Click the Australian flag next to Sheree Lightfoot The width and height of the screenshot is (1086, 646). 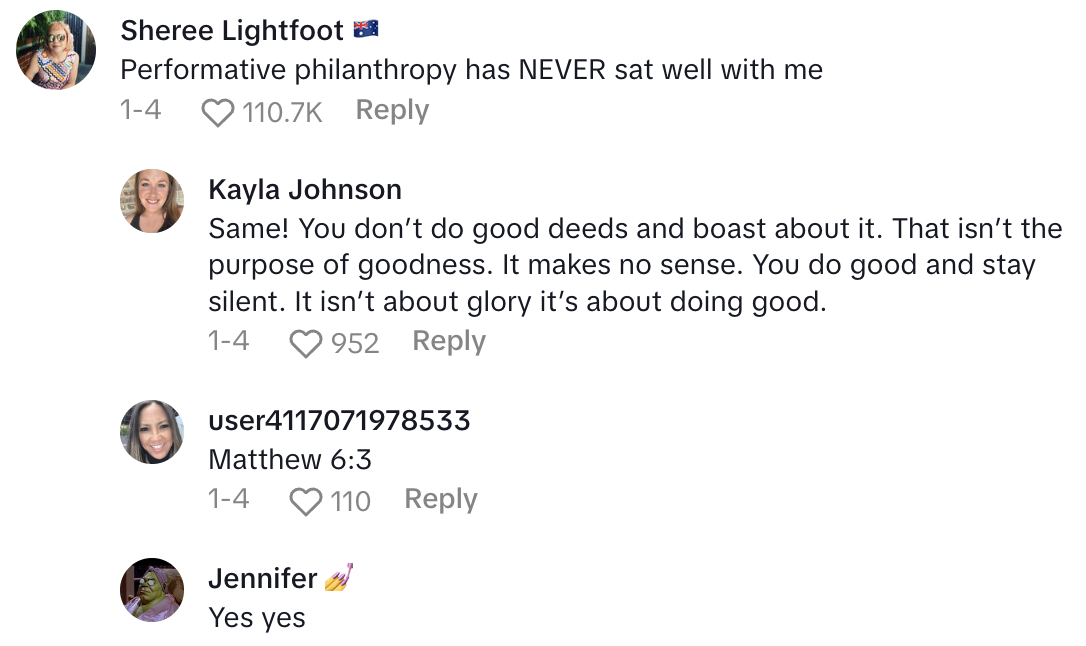(365, 31)
